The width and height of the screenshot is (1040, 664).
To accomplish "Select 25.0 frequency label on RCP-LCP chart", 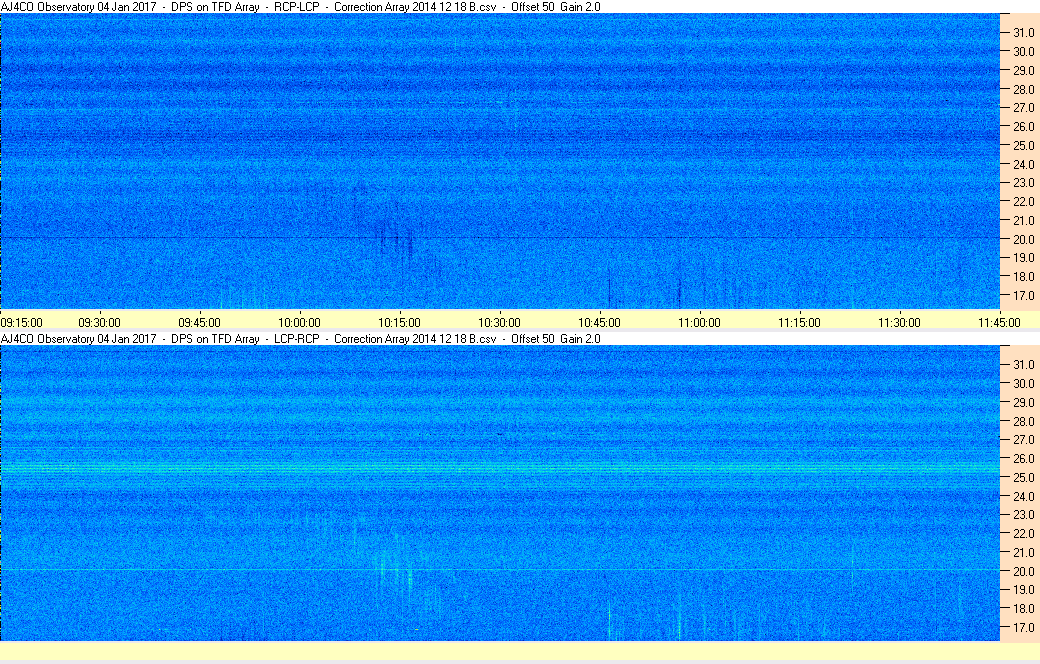I will click(x=1023, y=145).
